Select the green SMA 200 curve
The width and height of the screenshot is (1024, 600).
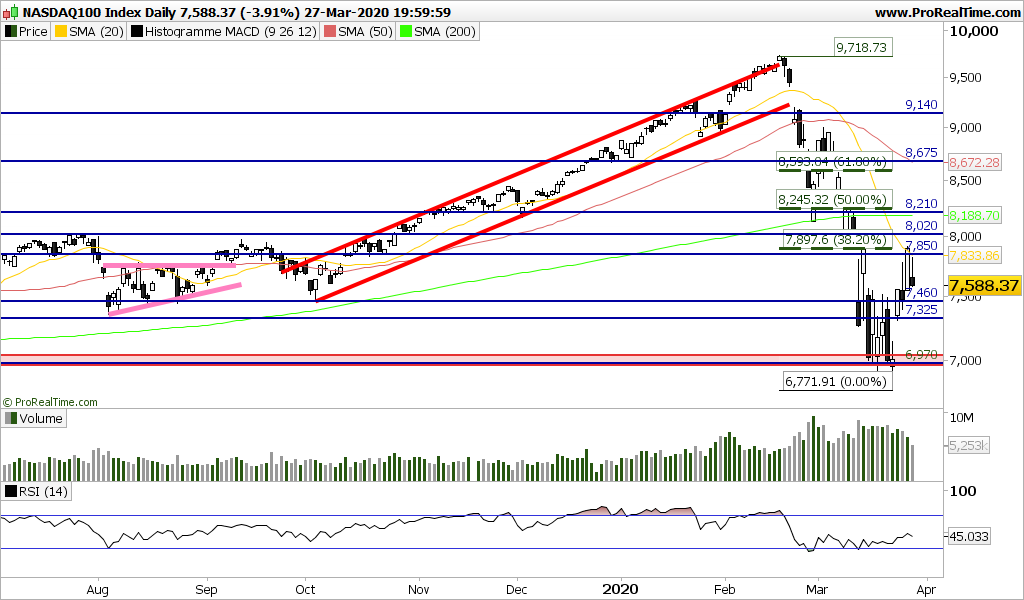point(457,281)
